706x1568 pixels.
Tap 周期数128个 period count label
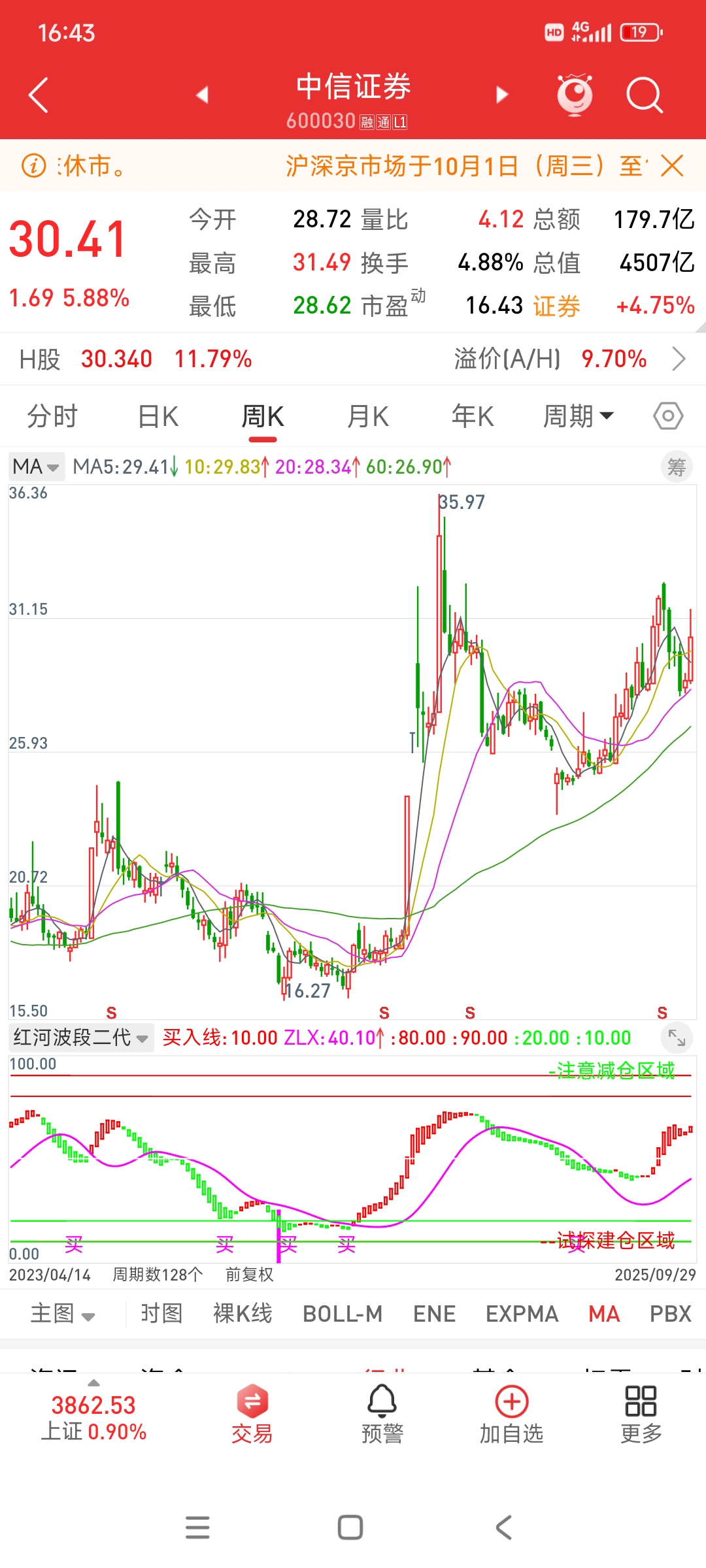[158, 1275]
